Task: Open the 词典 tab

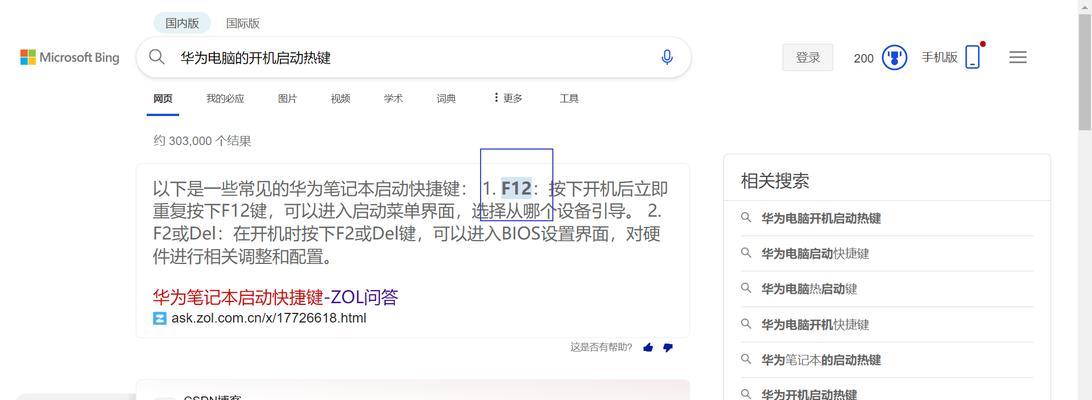Action: [446, 98]
